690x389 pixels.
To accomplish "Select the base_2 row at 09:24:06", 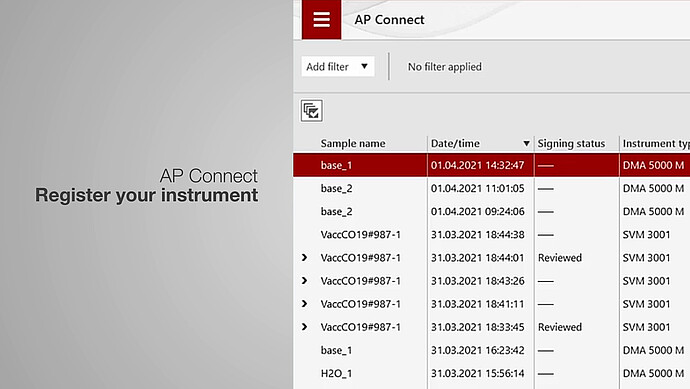I will [492, 212].
